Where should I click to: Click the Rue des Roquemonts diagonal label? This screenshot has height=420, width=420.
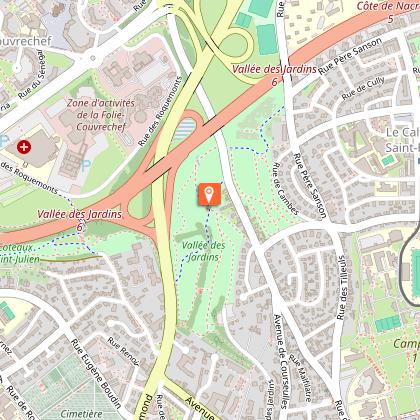click(x=161, y=112)
